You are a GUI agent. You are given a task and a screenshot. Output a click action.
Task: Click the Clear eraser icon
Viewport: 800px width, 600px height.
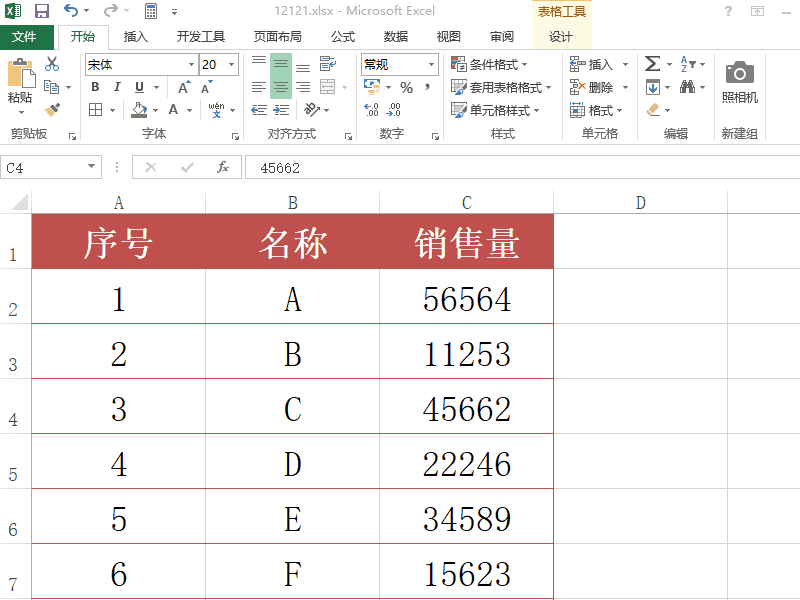pos(653,110)
